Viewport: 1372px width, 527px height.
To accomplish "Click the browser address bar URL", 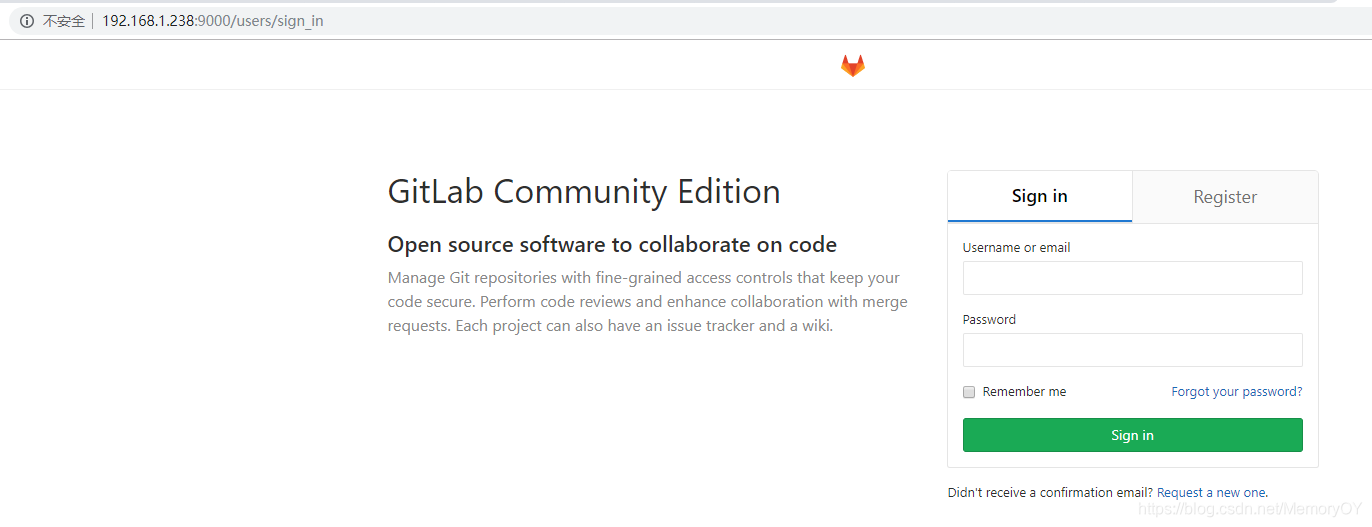I will [x=212, y=21].
